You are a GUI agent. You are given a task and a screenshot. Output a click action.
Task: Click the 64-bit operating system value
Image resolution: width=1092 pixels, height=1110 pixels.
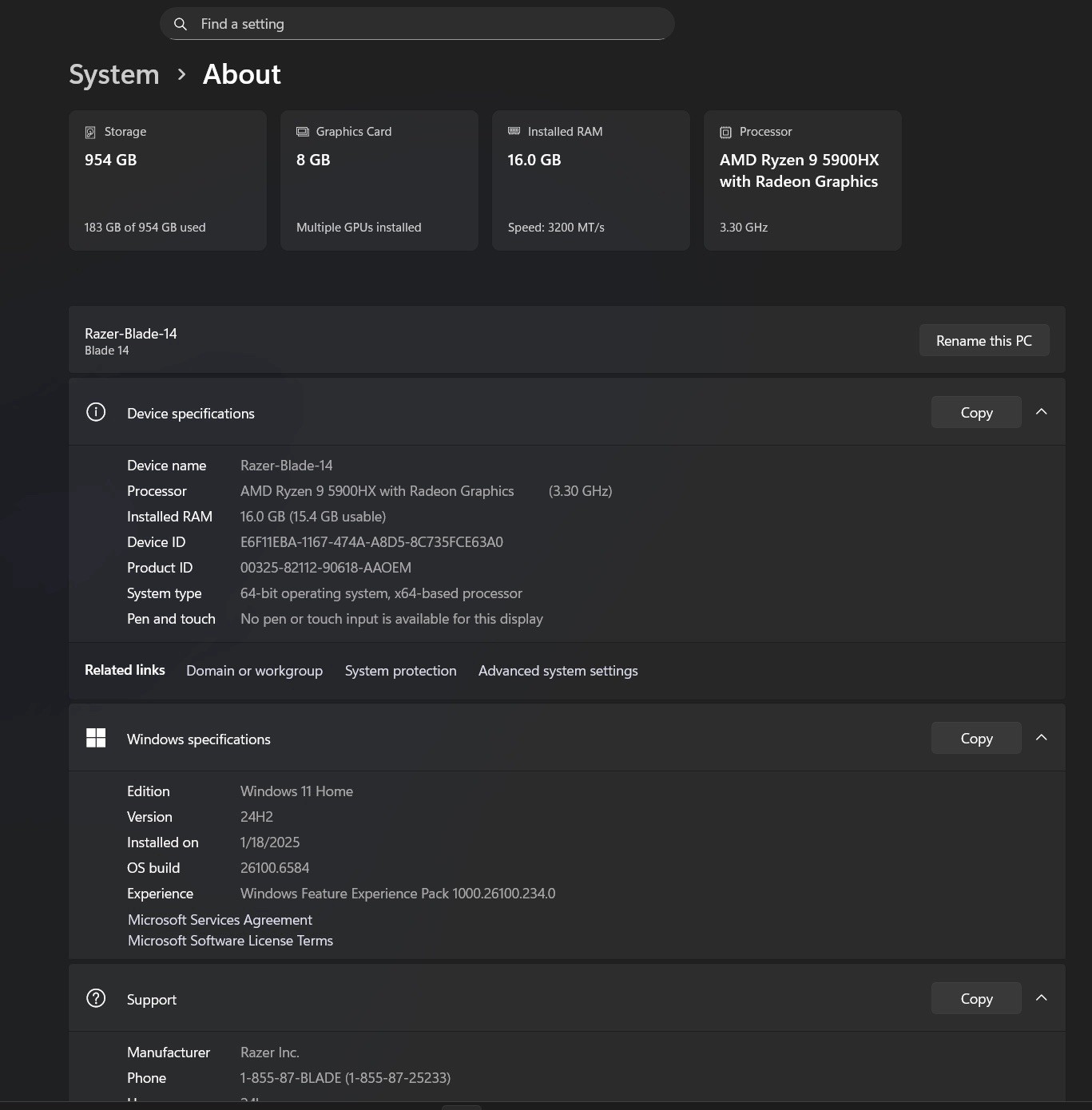tap(381, 593)
